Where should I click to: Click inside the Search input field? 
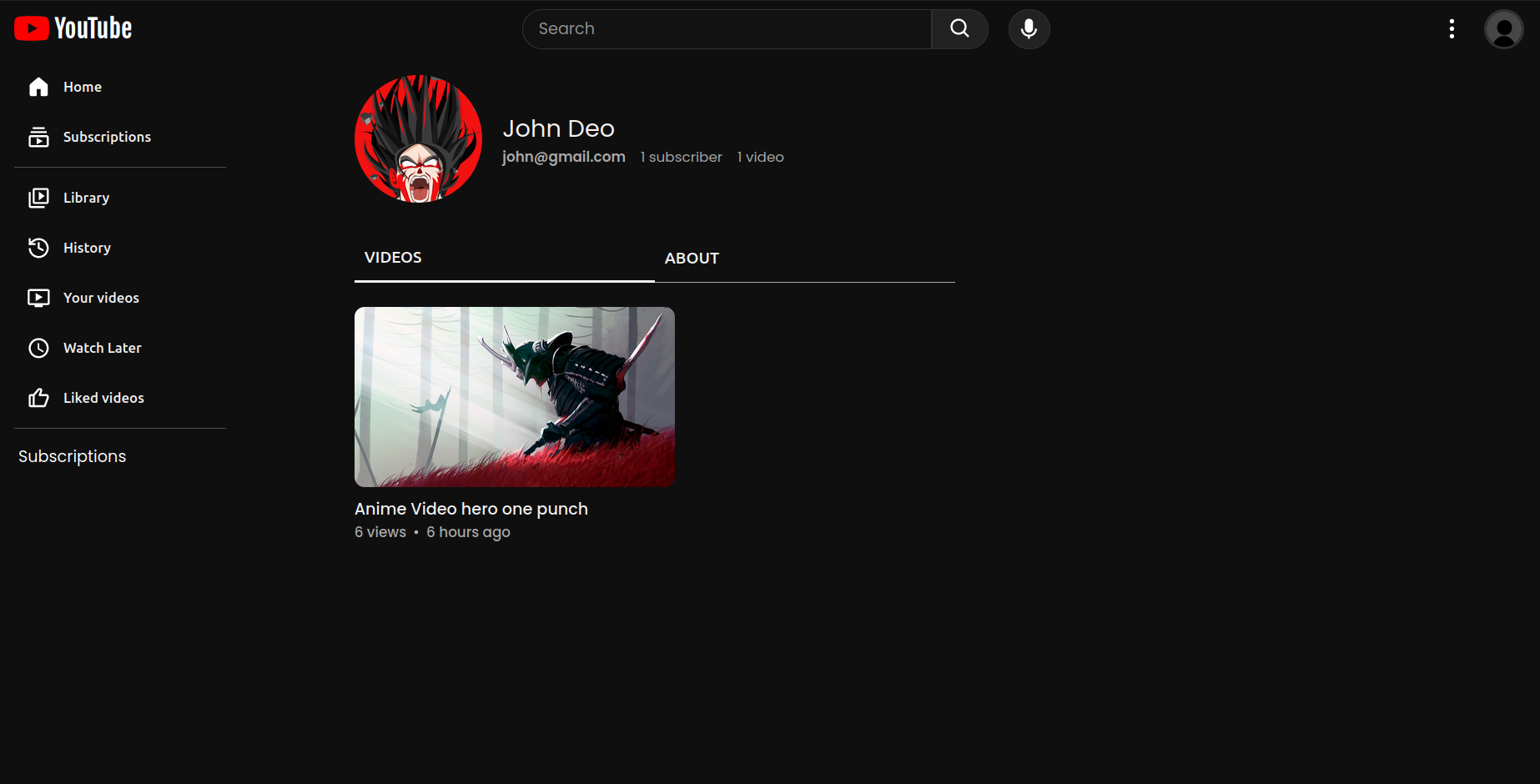pyautogui.click(x=726, y=28)
